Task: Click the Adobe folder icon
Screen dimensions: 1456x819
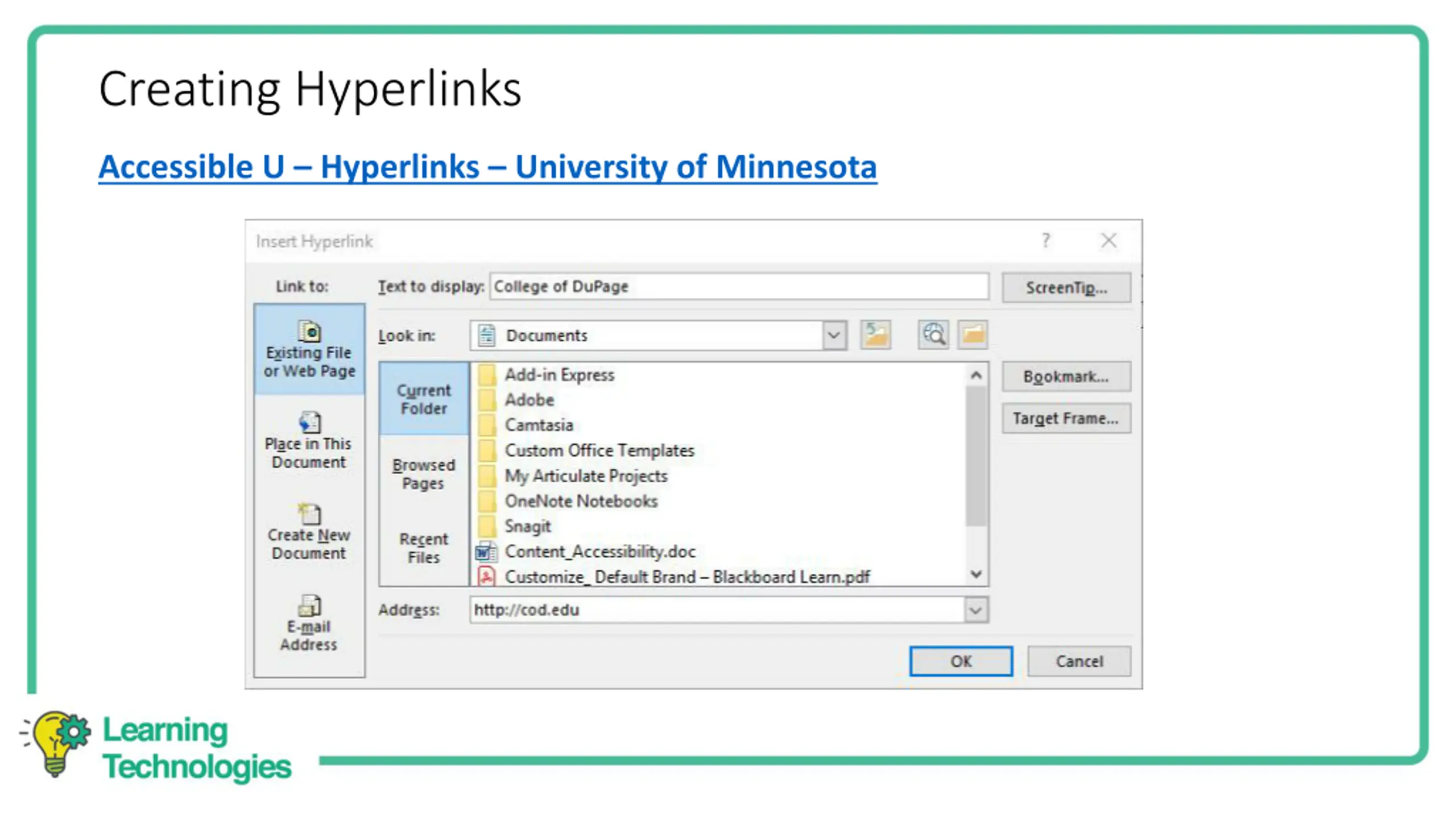Action: (x=487, y=400)
